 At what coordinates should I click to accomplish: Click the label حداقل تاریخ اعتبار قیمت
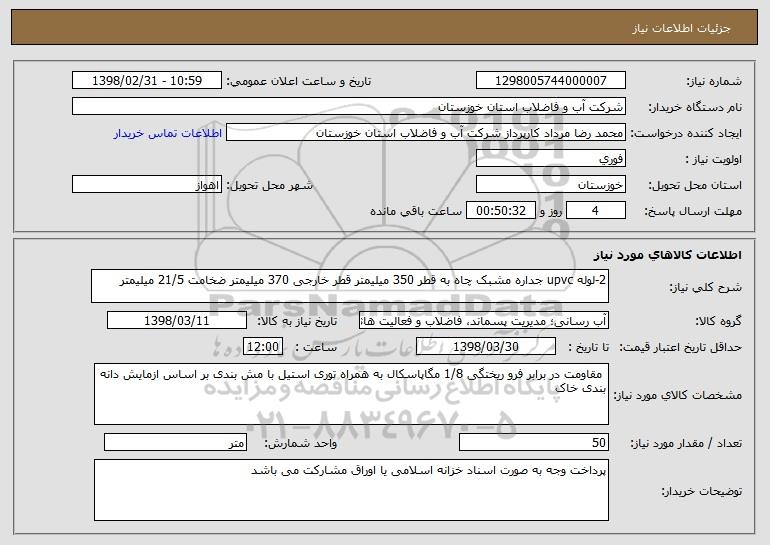pyautogui.click(x=680, y=348)
